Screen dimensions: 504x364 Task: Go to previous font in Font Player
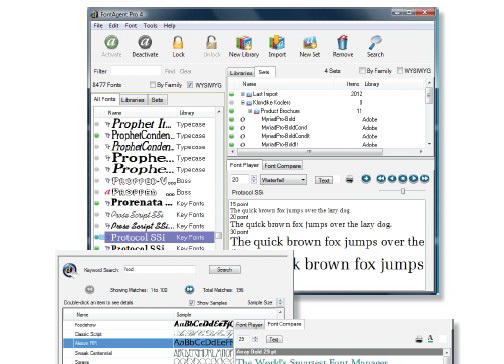click(392, 179)
